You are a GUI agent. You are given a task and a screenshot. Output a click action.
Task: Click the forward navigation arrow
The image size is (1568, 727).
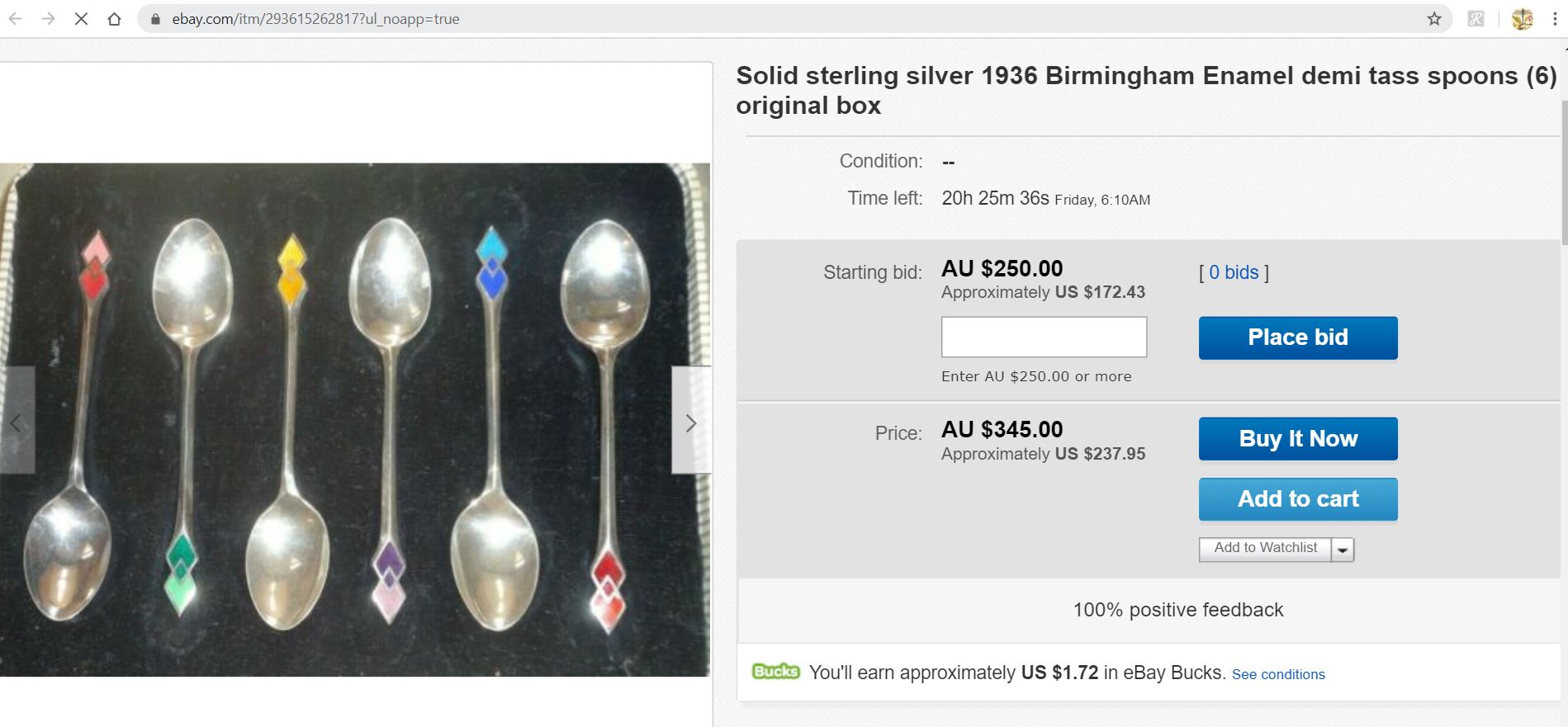49,18
